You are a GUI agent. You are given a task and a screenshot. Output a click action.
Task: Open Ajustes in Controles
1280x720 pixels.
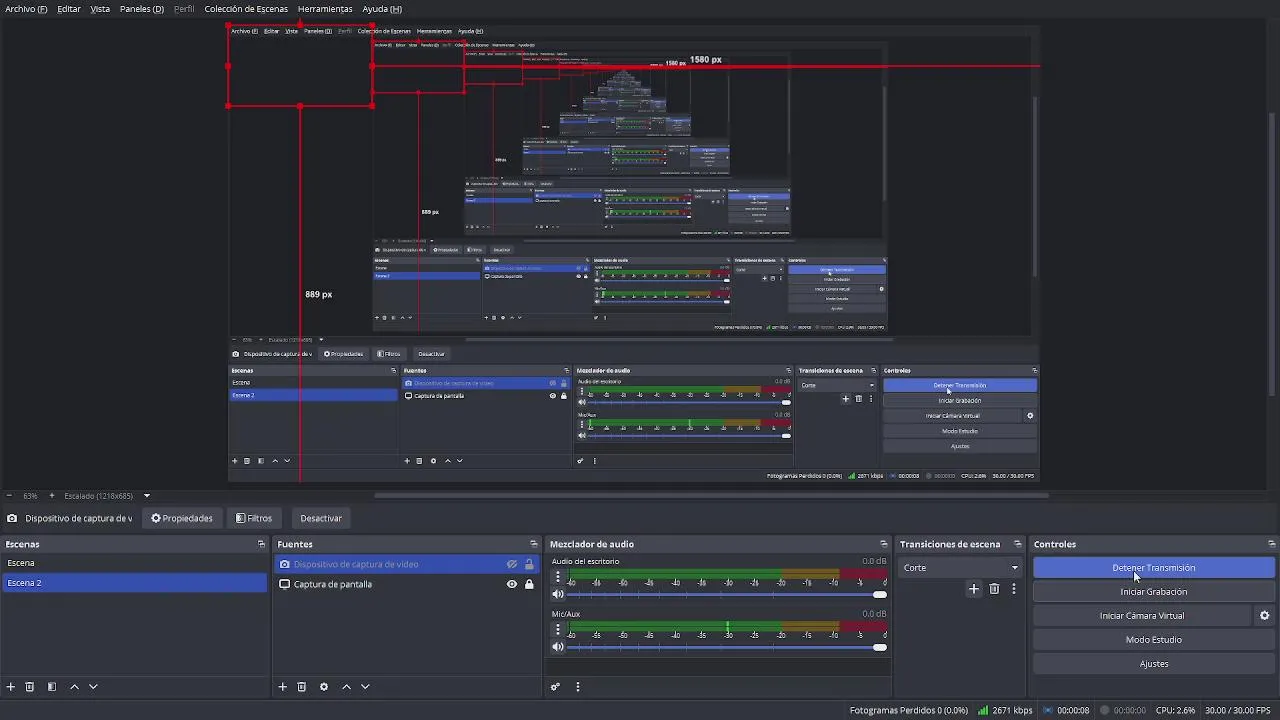point(1154,664)
